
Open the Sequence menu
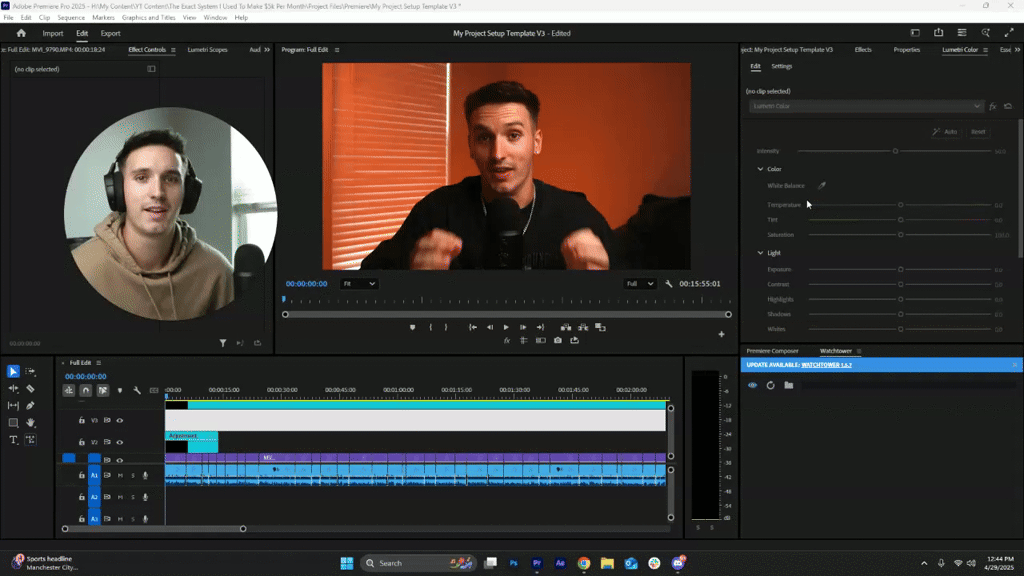(69, 16)
